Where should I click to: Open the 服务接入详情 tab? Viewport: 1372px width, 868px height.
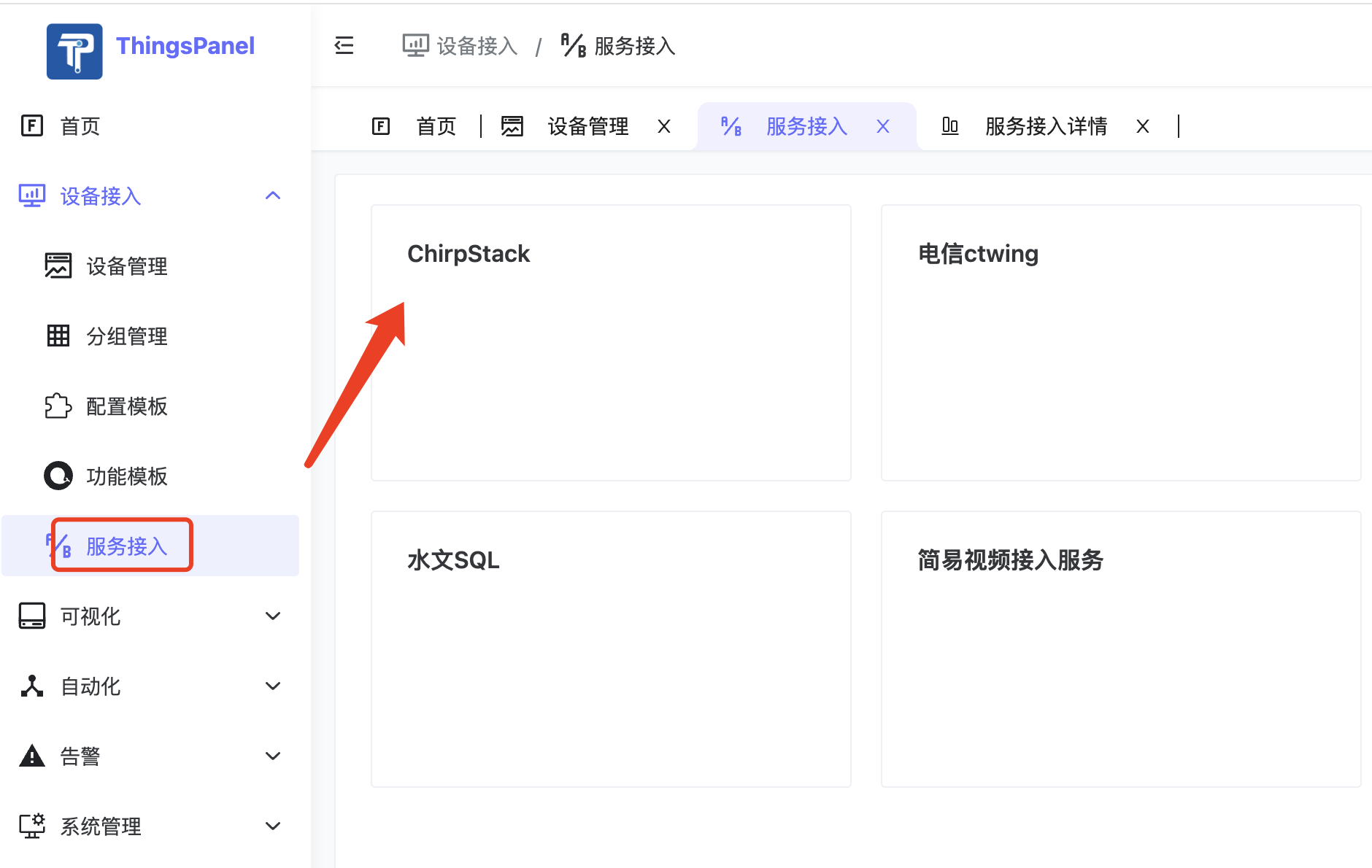(x=1045, y=125)
